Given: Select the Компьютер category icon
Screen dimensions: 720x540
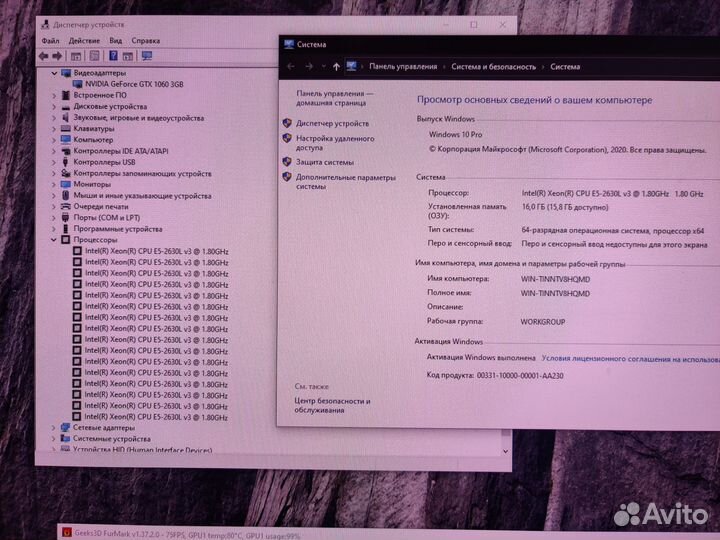Looking at the screenshot, I should tap(66, 140).
